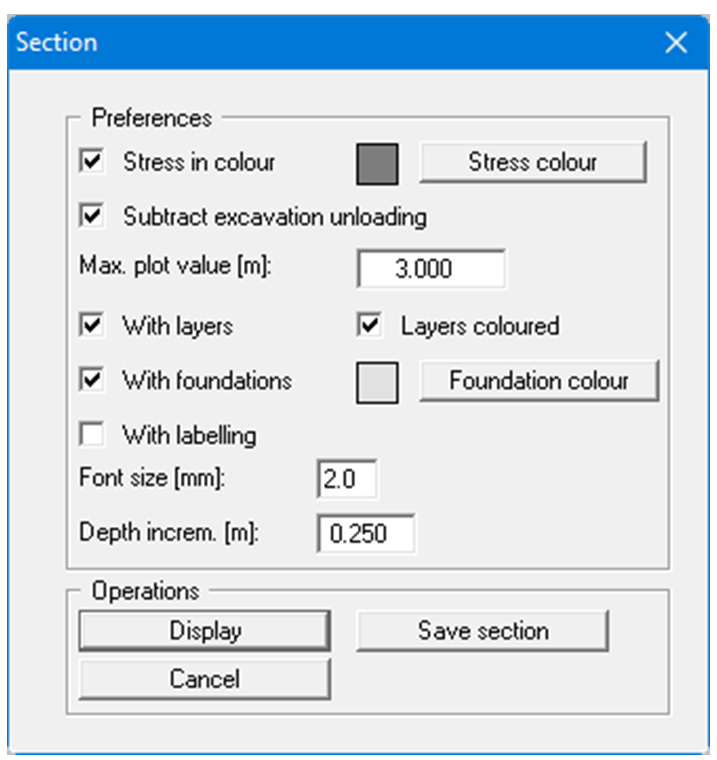Screen dimensions: 717x760
Task: Uncheck the With foundations option
Action: click(x=93, y=380)
